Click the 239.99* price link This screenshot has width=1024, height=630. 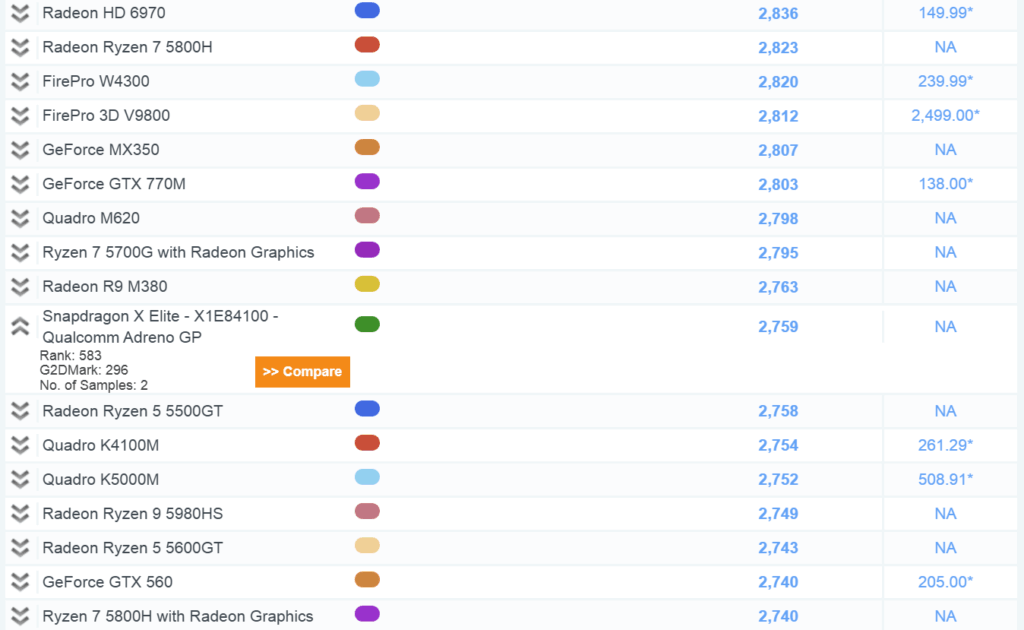click(x=946, y=81)
